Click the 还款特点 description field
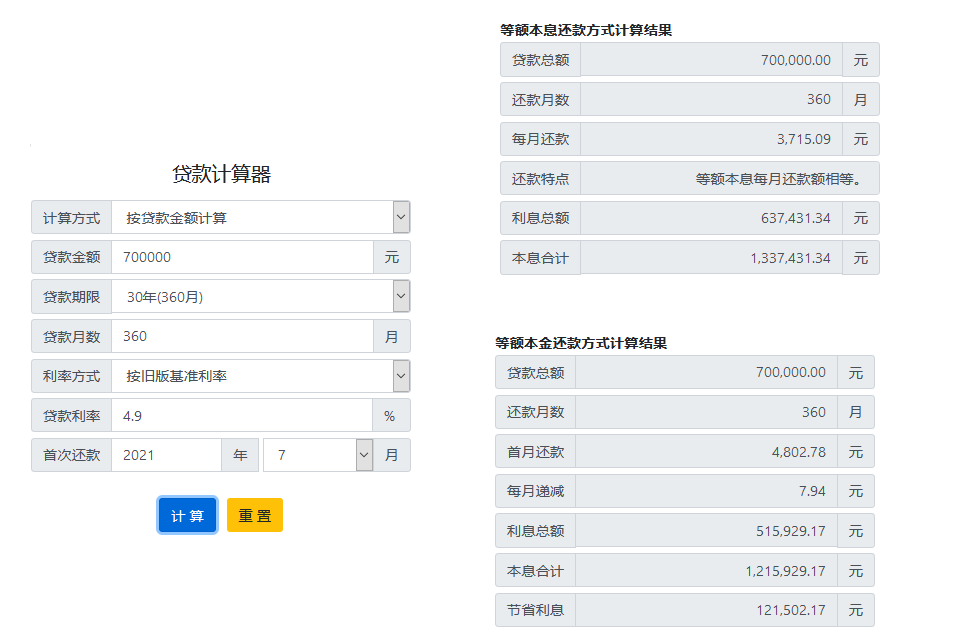The height and width of the screenshot is (642, 970). click(730, 179)
